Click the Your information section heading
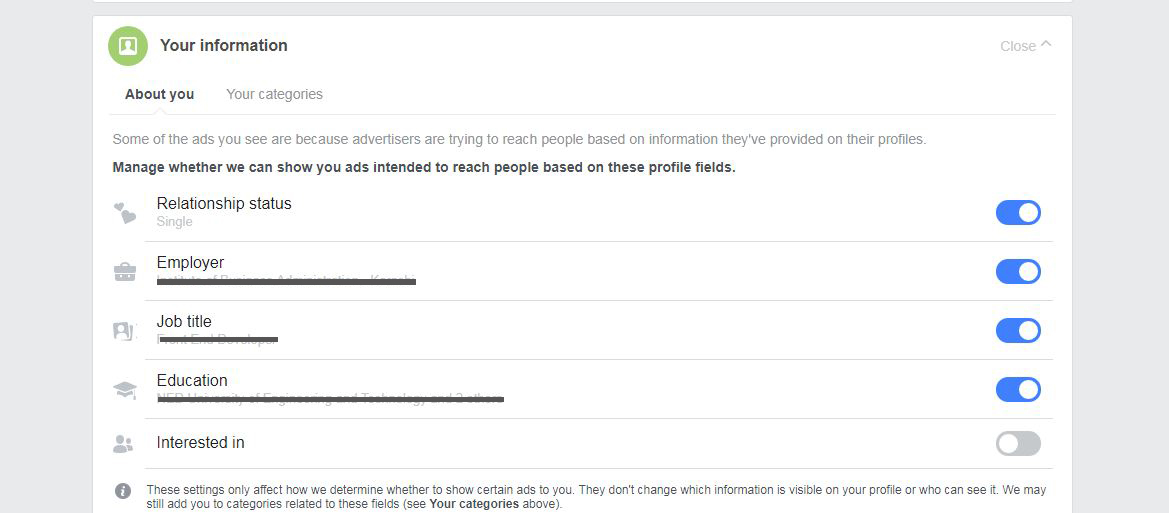This screenshot has width=1169, height=513. 224,46
